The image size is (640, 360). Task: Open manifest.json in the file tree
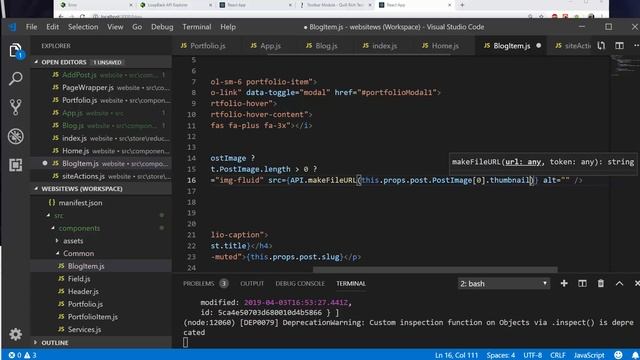[x=101, y=202]
